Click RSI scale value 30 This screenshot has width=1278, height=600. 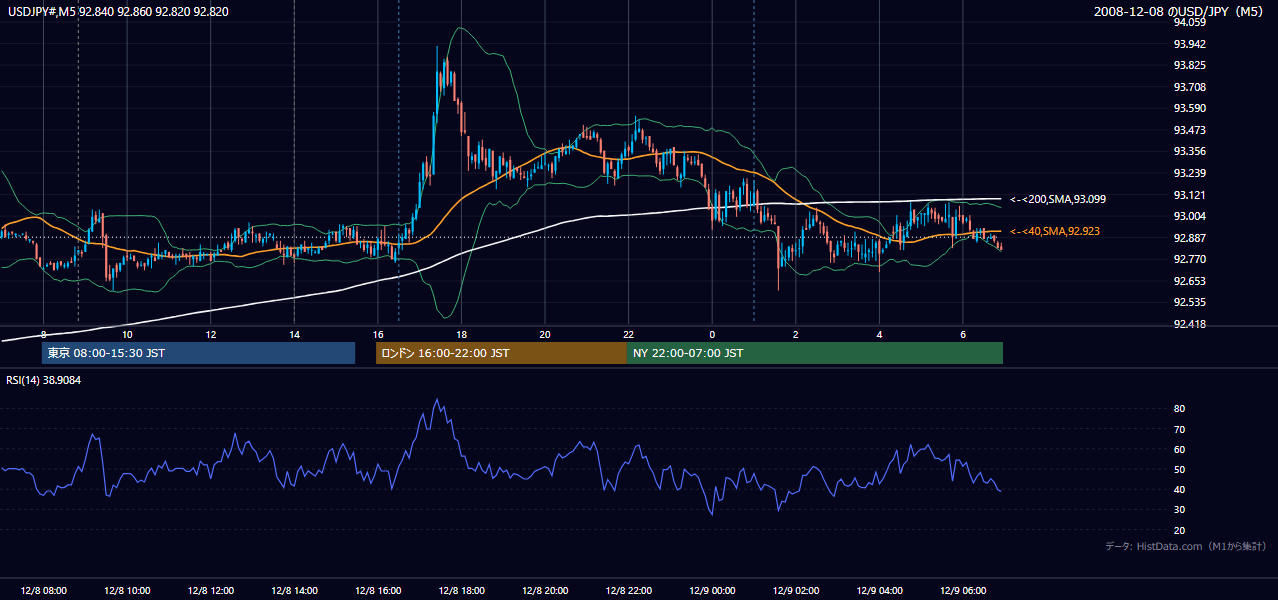pyautogui.click(x=1180, y=510)
